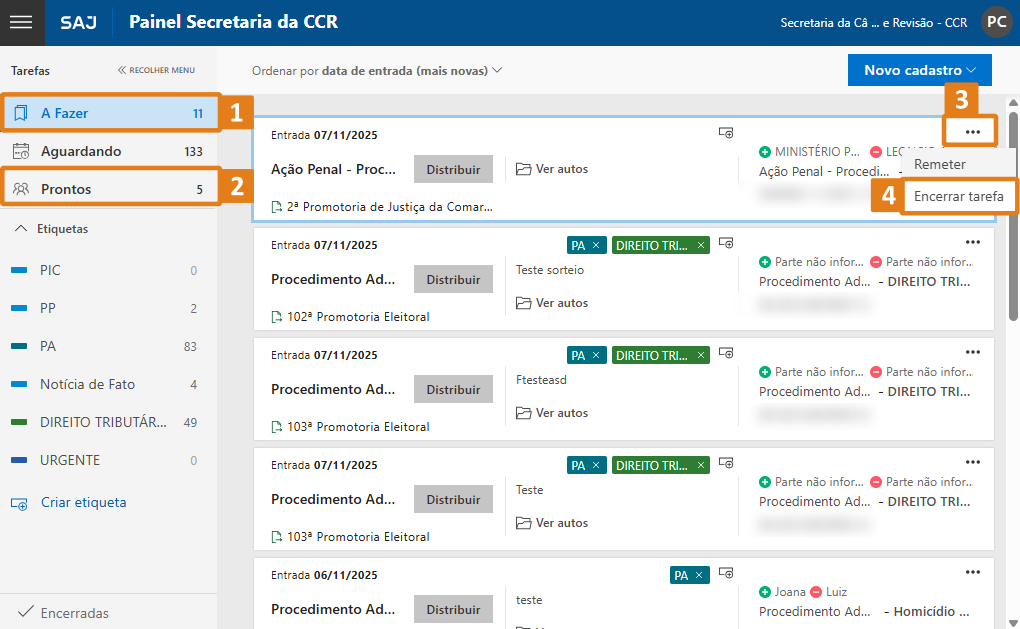Click the Criar etiqueta icon link
Viewport: 1020px width, 629px height.
[20, 503]
